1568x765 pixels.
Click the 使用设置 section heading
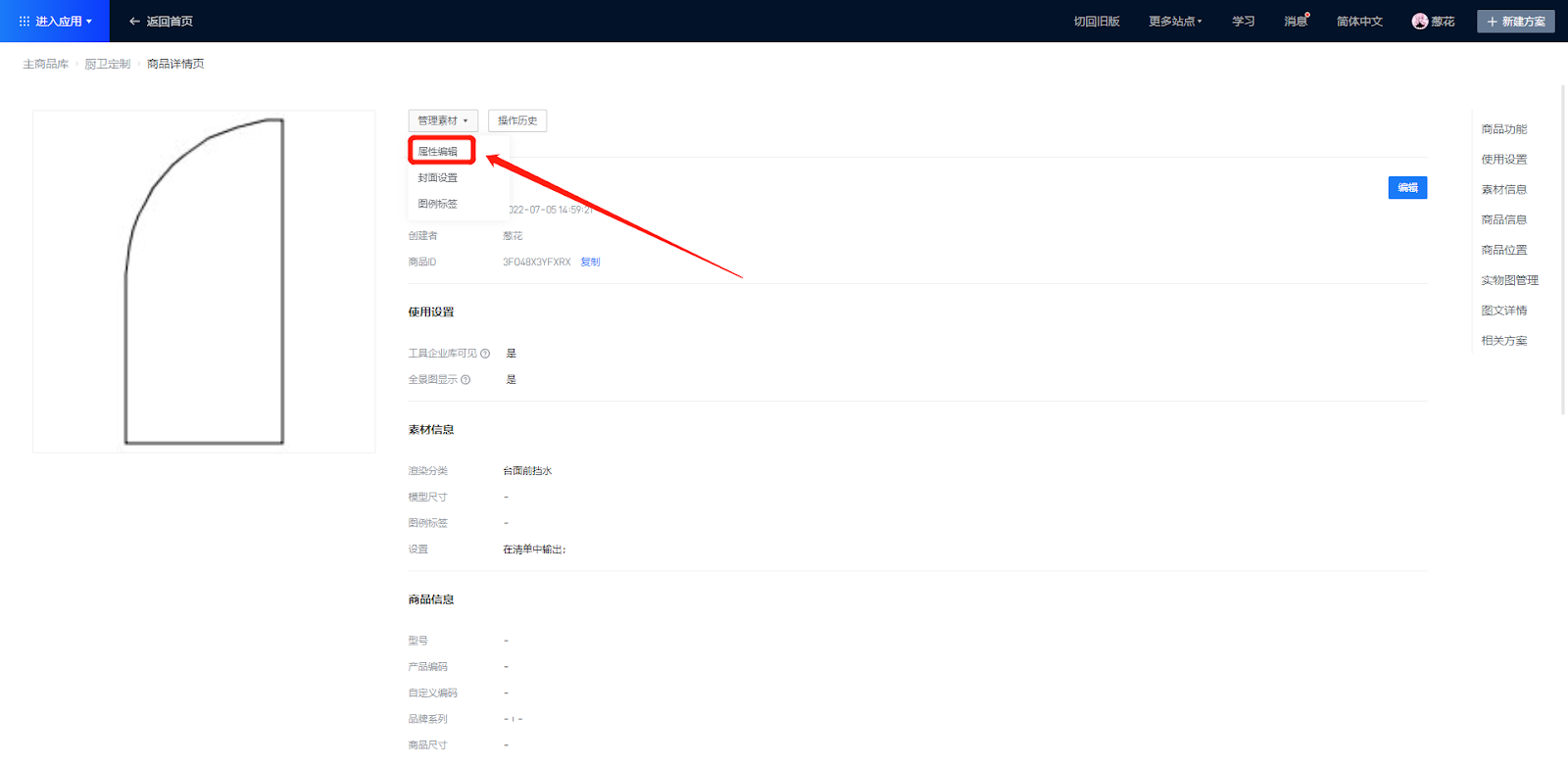431,312
